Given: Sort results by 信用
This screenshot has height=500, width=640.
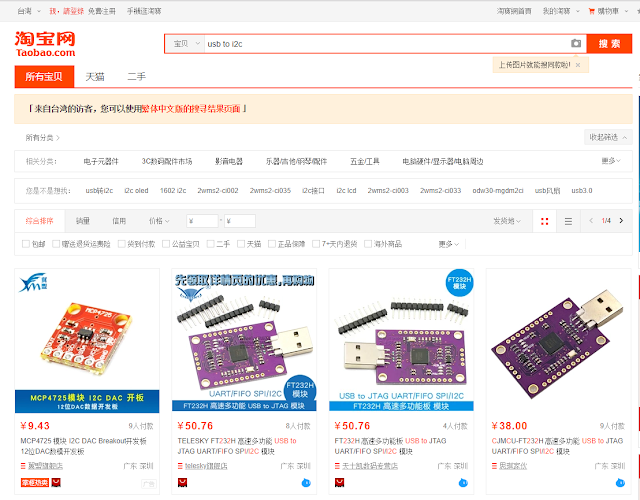Looking at the screenshot, I should coord(119,221).
